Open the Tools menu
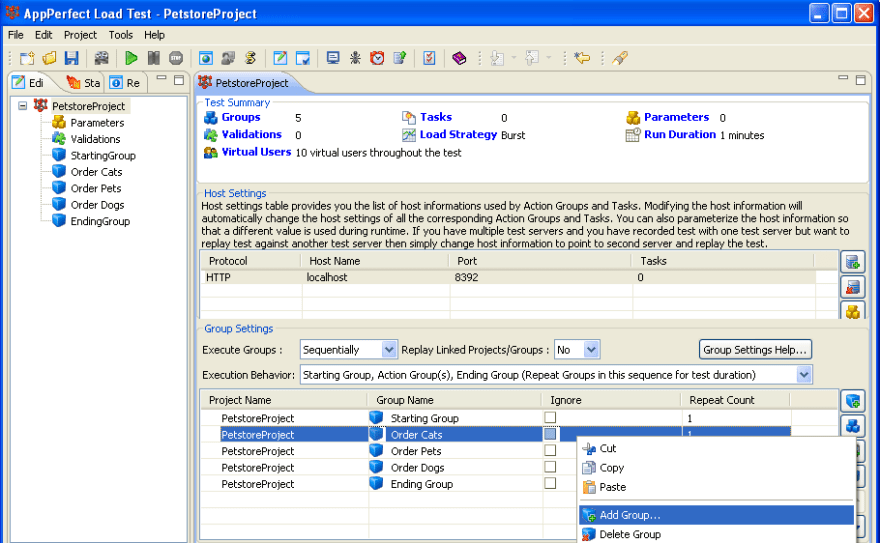This screenshot has width=880, height=543. 121,35
